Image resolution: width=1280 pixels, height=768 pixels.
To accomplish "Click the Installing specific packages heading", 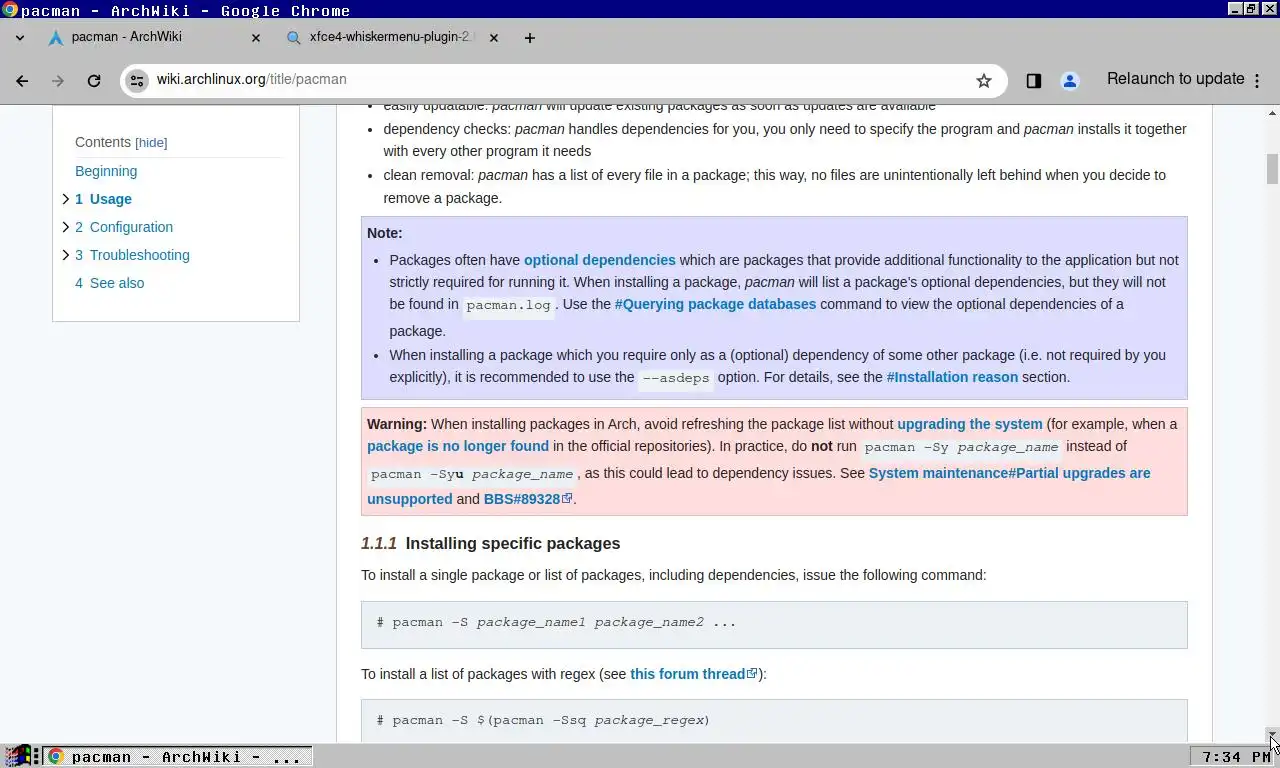I will coord(513,543).
